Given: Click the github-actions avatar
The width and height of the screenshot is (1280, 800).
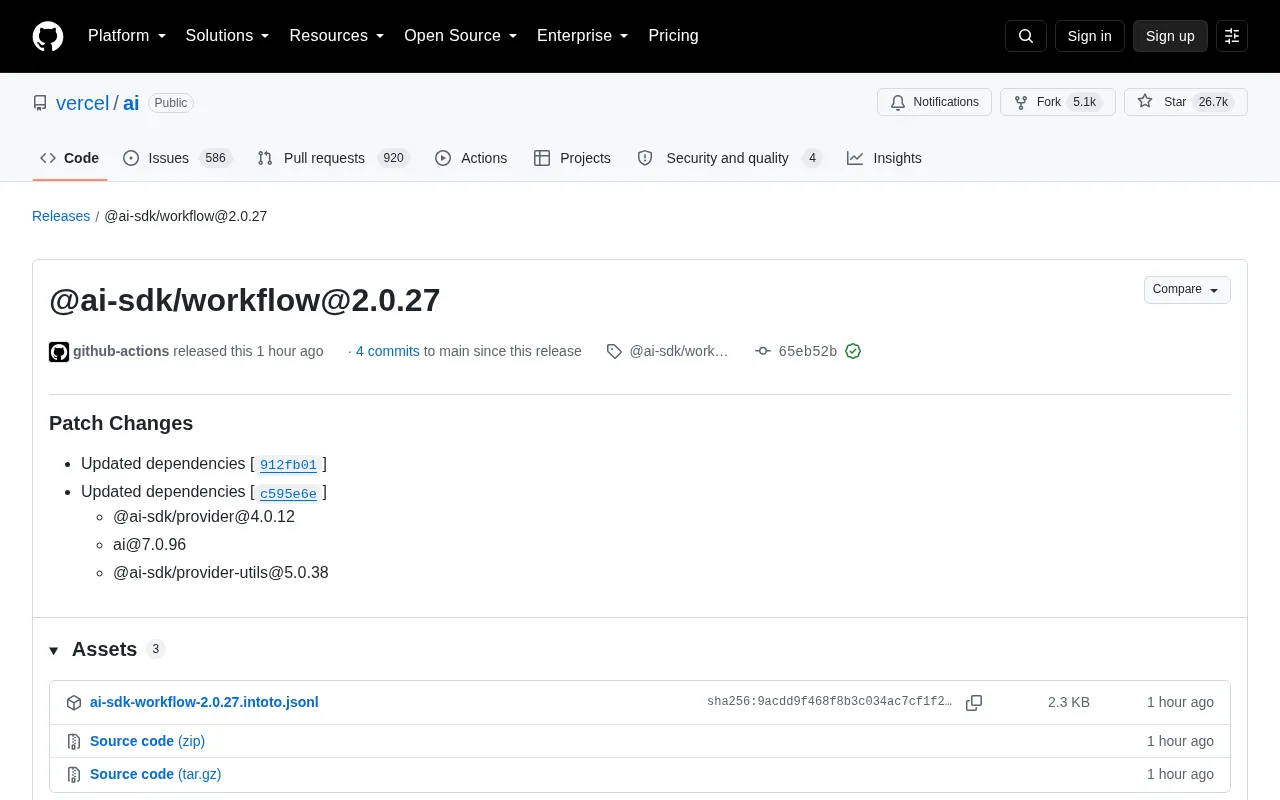Looking at the screenshot, I should coord(59,351).
